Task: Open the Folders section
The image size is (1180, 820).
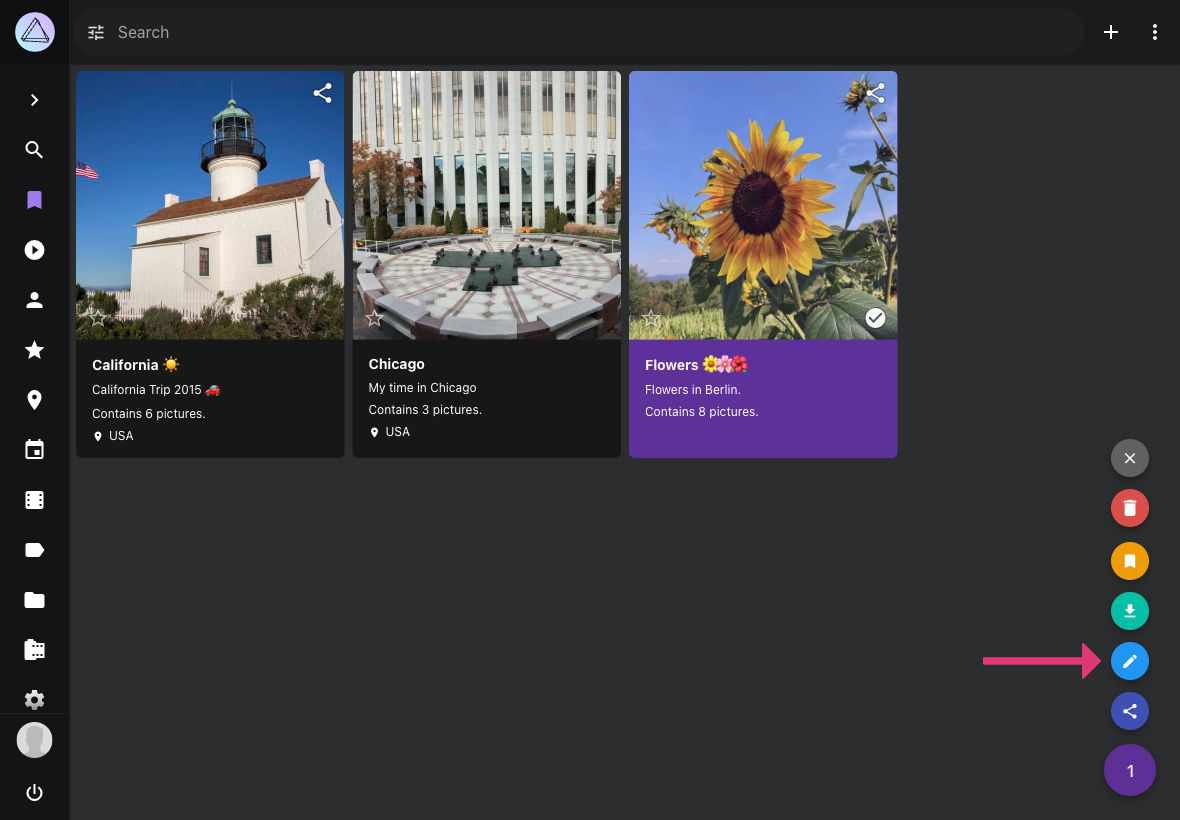Action: pyautogui.click(x=34, y=599)
